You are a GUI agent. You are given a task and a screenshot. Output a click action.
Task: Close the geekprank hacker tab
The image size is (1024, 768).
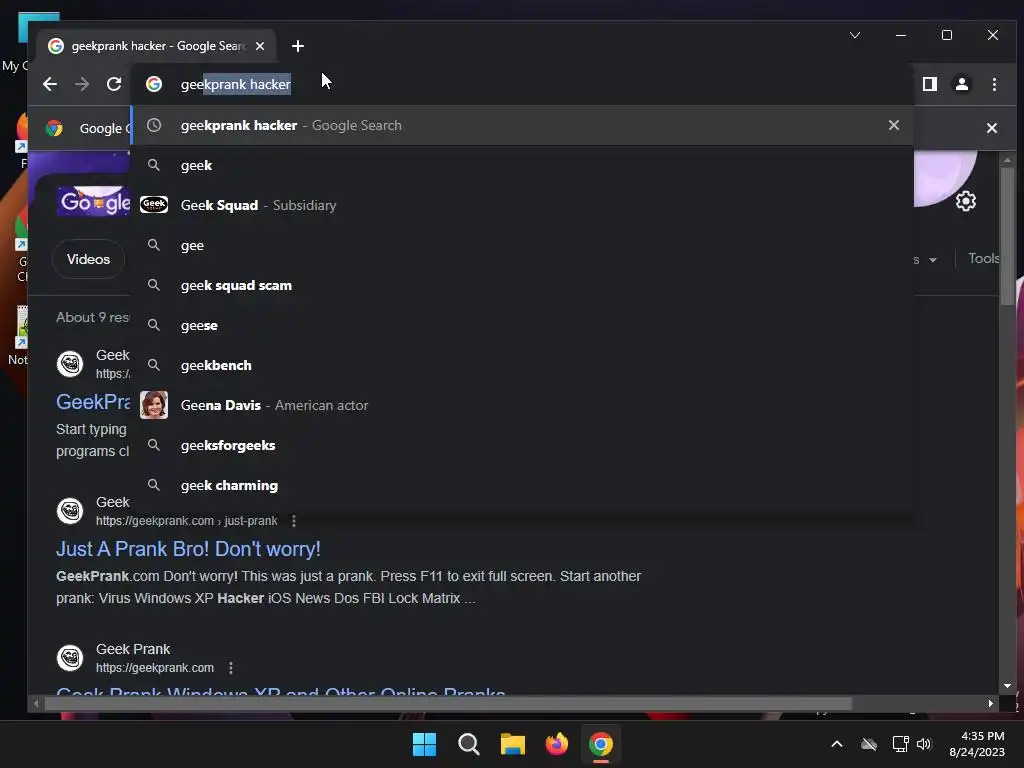click(260, 46)
